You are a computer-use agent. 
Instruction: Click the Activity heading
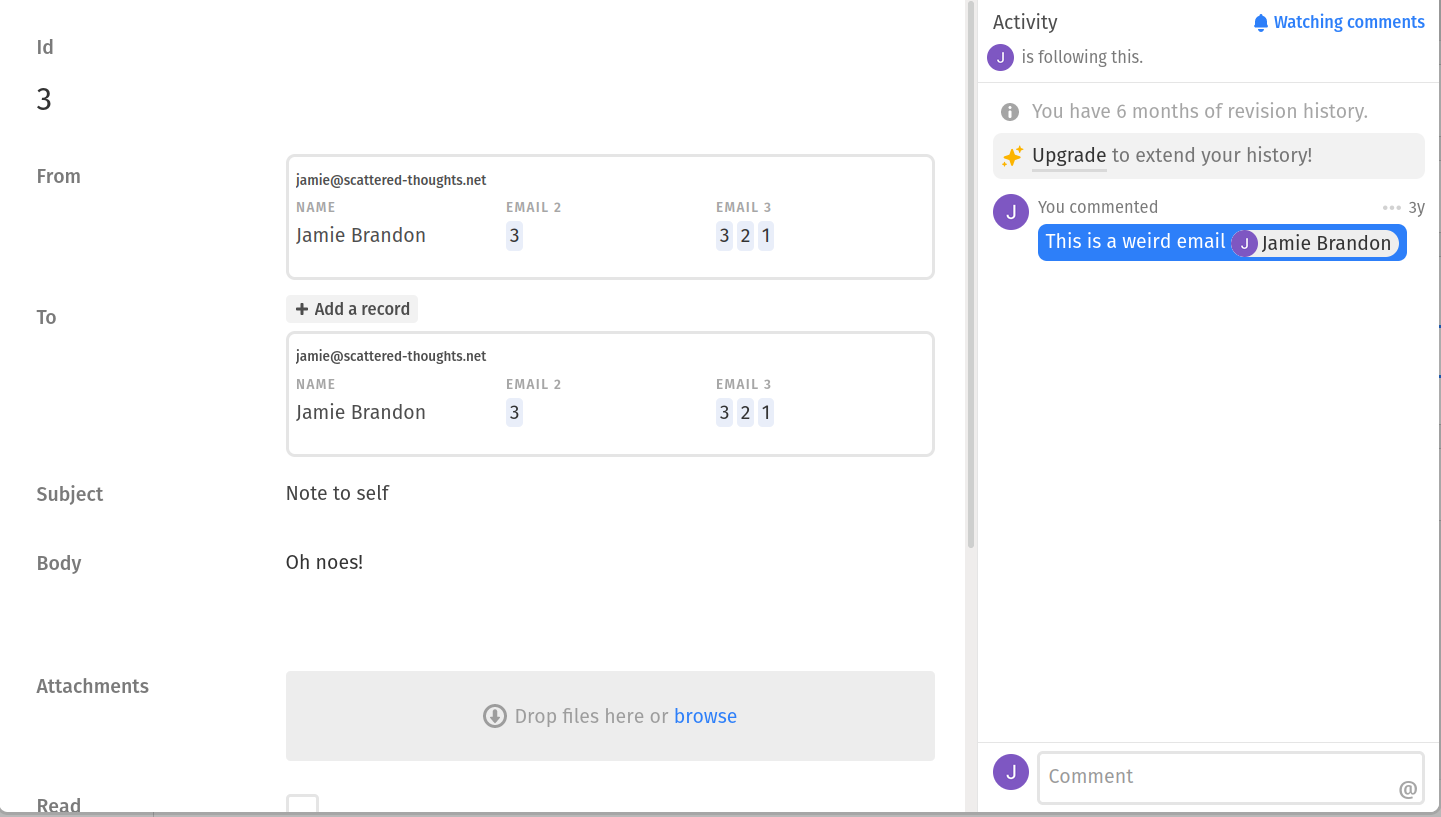click(1025, 22)
